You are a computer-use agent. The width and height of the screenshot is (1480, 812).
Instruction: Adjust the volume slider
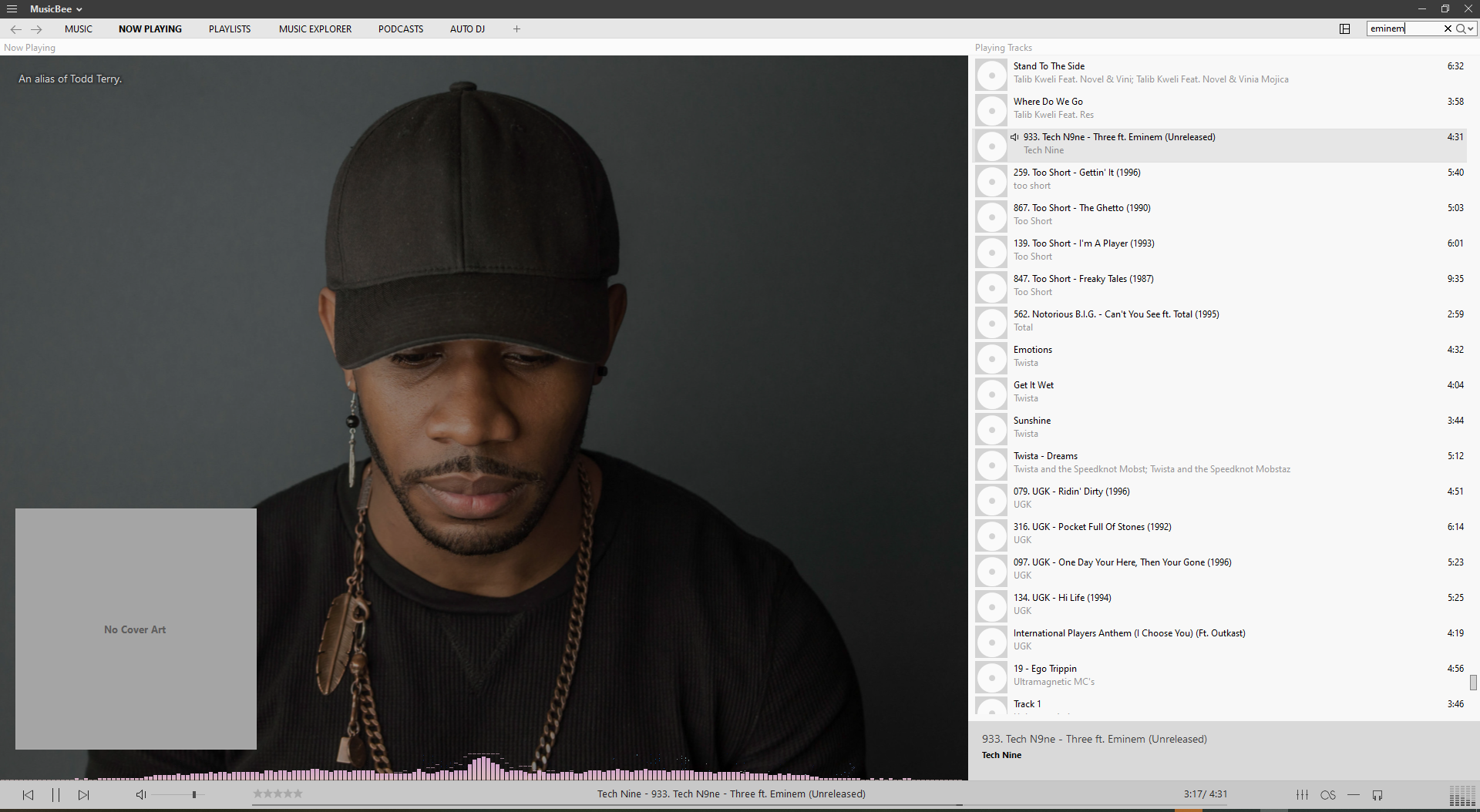coord(177,794)
